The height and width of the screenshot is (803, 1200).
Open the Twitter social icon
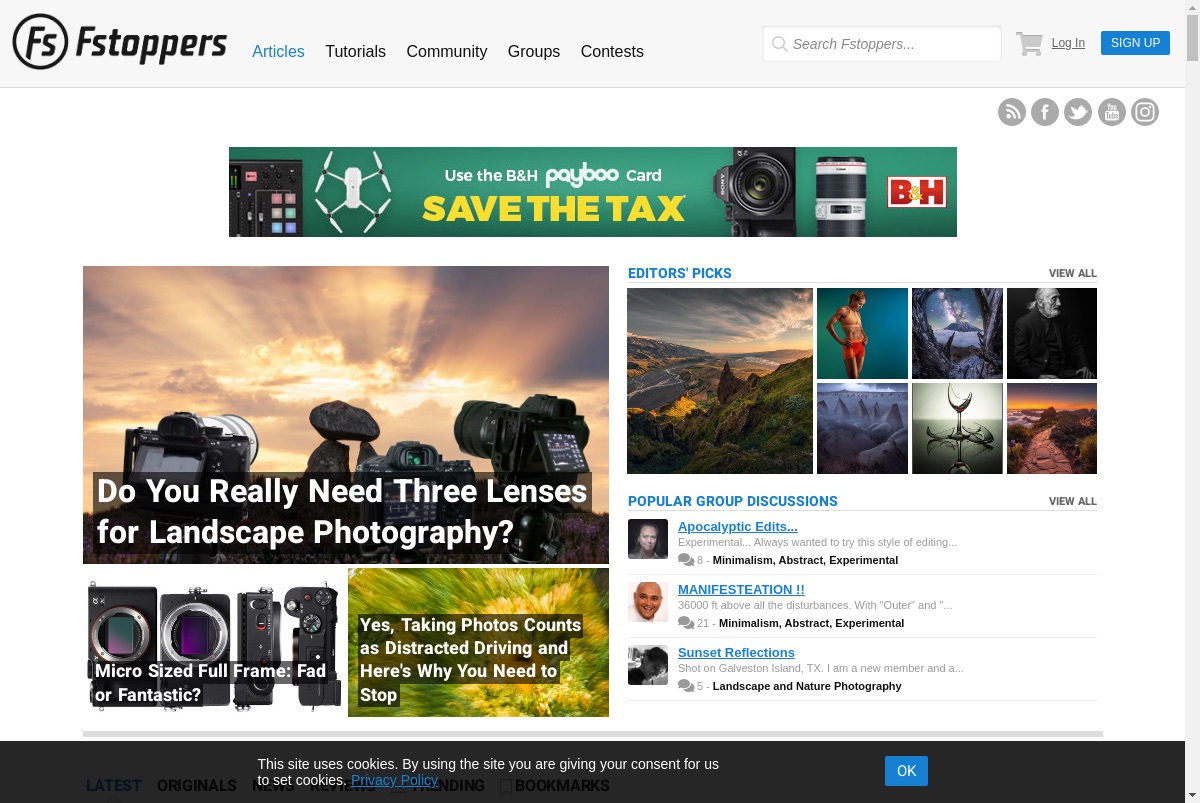1078,112
